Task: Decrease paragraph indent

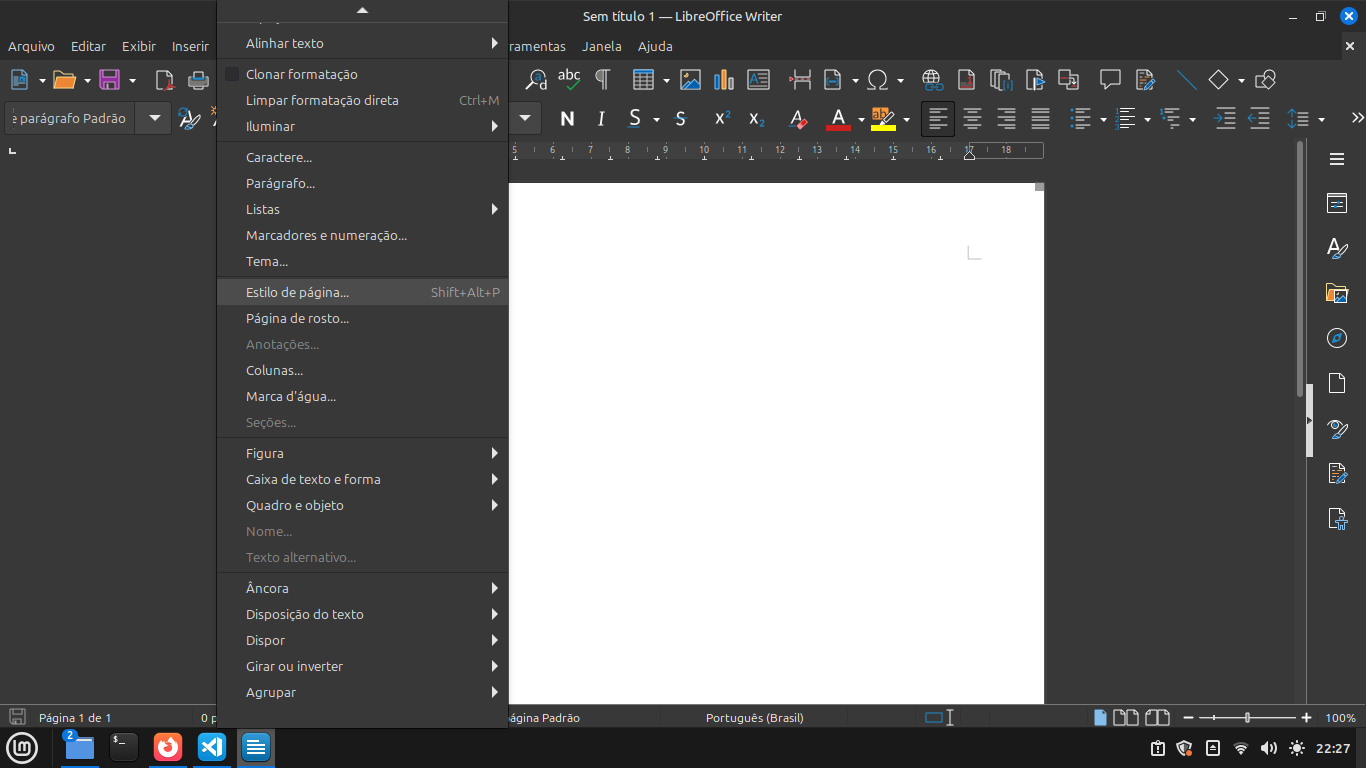Action: [1260, 119]
